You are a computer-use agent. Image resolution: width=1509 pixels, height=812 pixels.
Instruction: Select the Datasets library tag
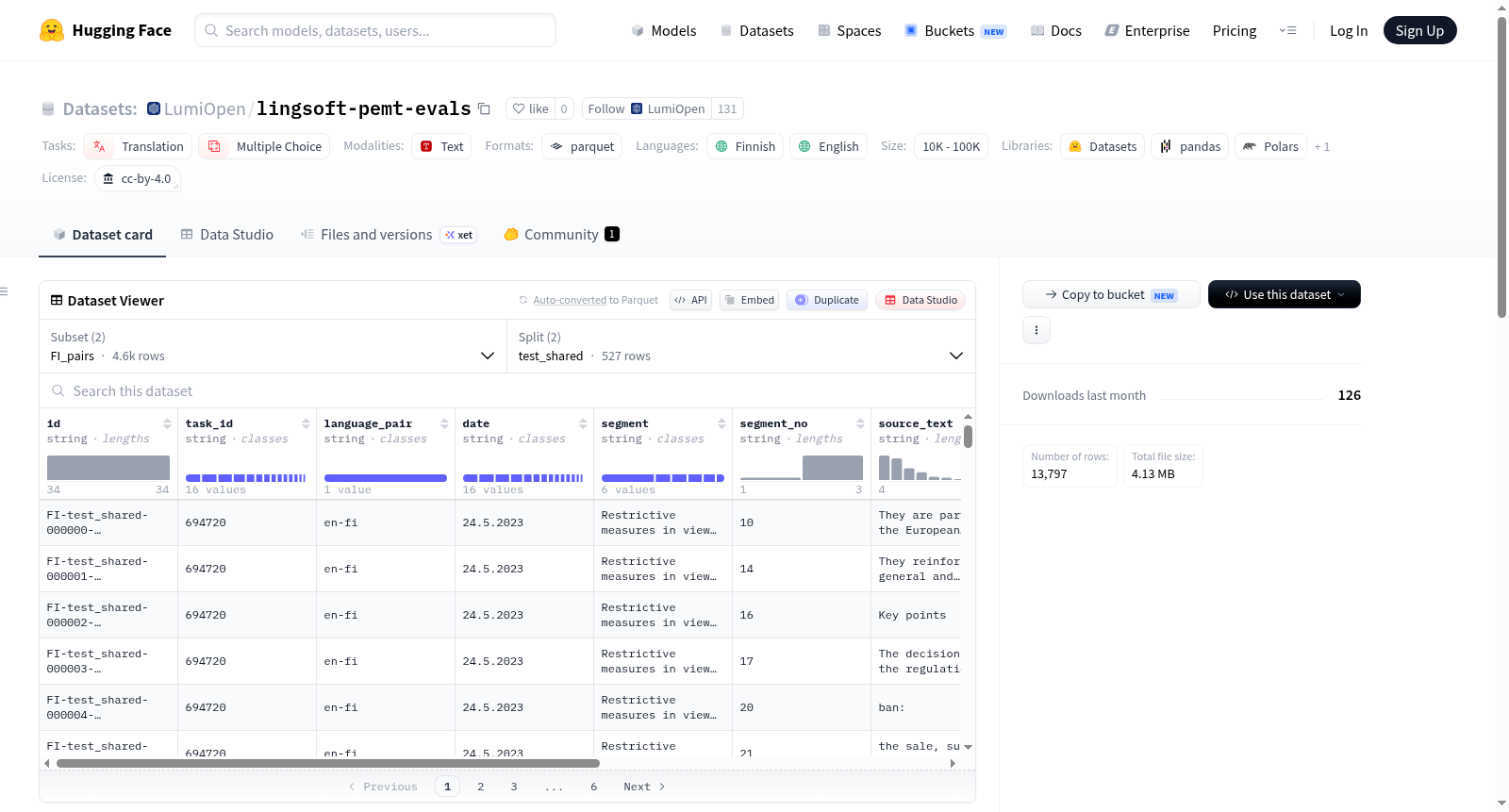[1103, 146]
